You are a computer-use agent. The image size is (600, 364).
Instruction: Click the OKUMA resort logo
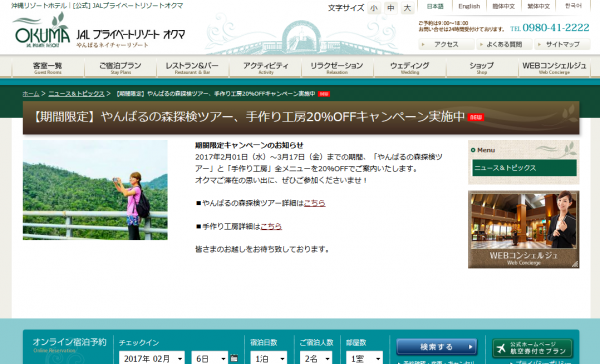[41, 30]
